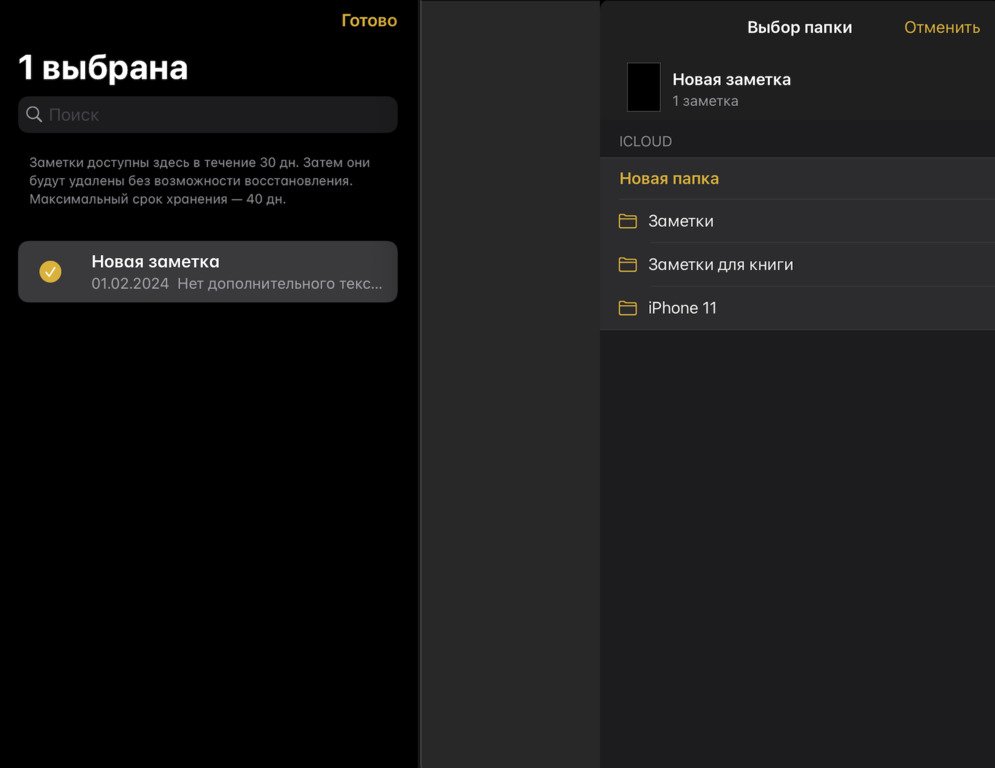Move note to Заметки для книги
The height and width of the screenshot is (768, 995).
tap(797, 265)
